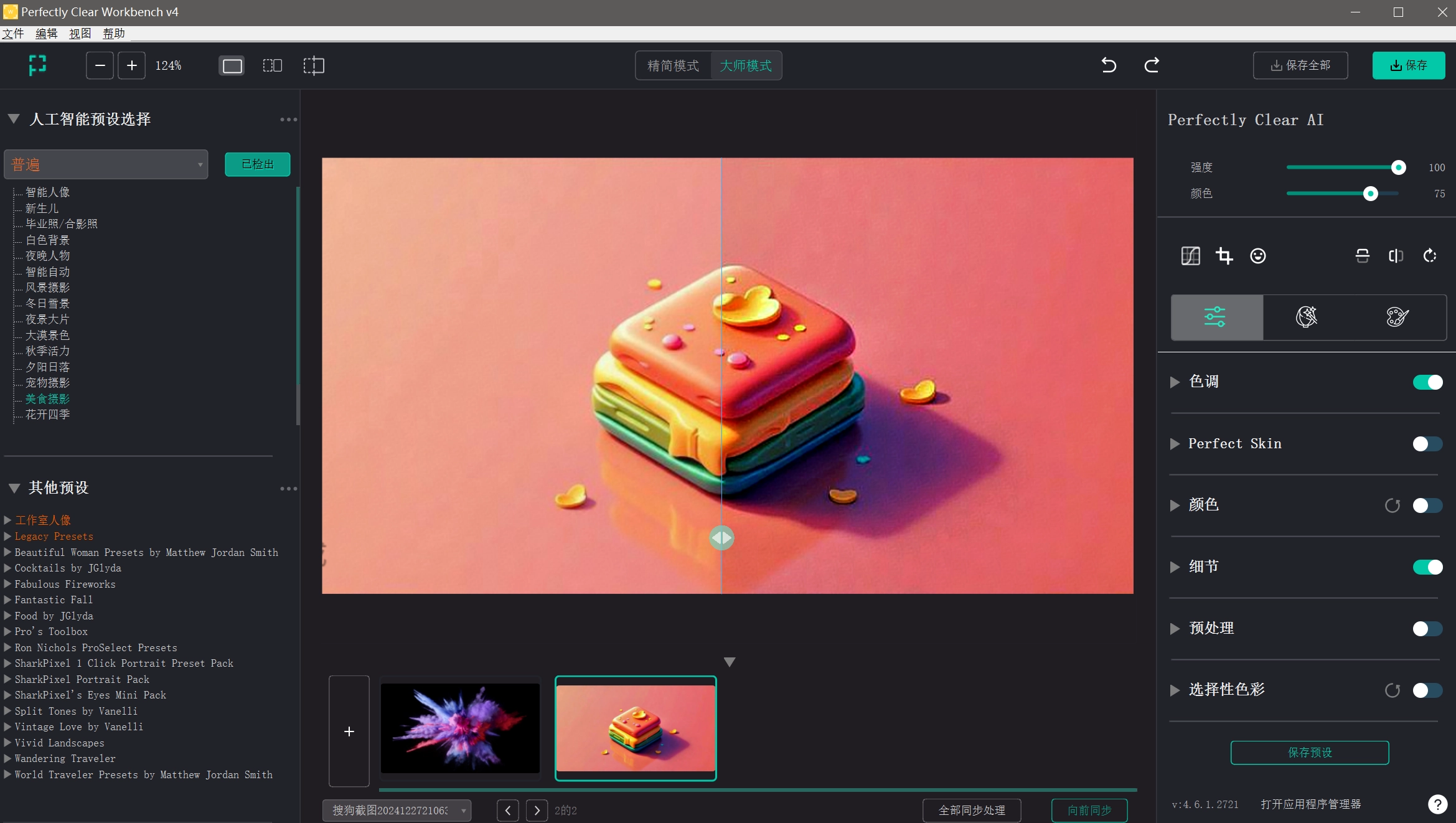Image resolution: width=1456 pixels, height=823 pixels.
Task: Switch to side-by-side split view icon
Action: click(272, 65)
